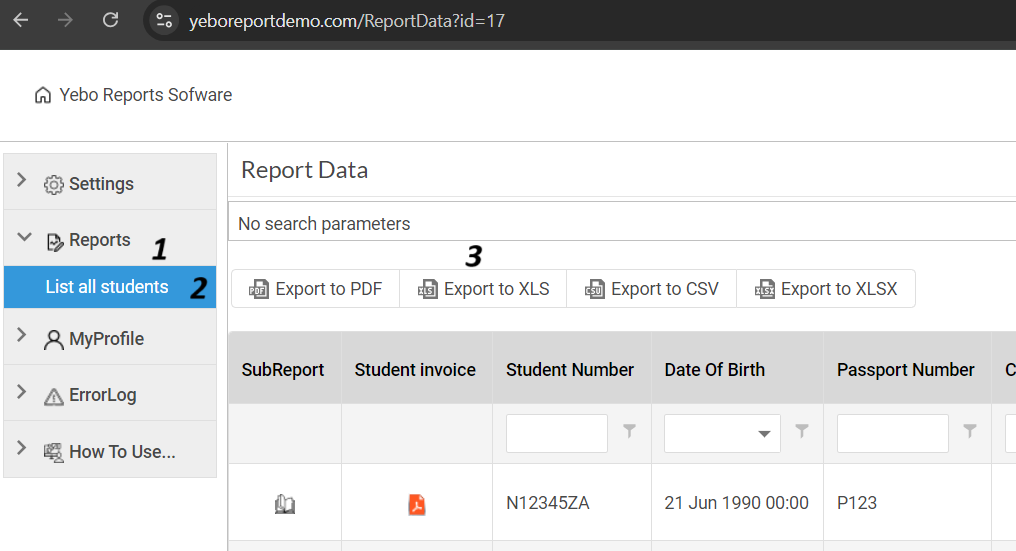Export the report to PDF
The image size is (1016, 551).
click(316, 288)
